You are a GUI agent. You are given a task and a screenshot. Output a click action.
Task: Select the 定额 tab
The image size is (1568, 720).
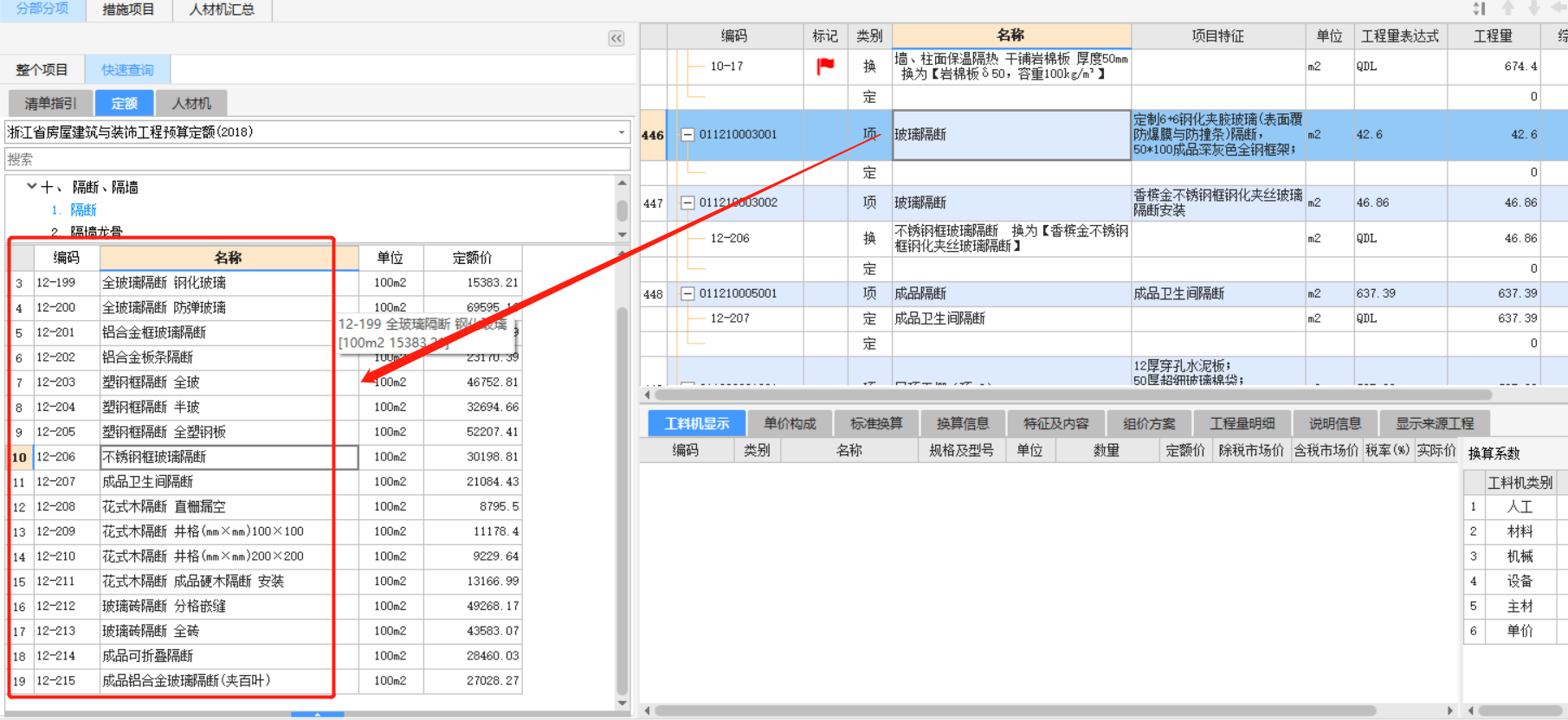click(x=125, y=103)
